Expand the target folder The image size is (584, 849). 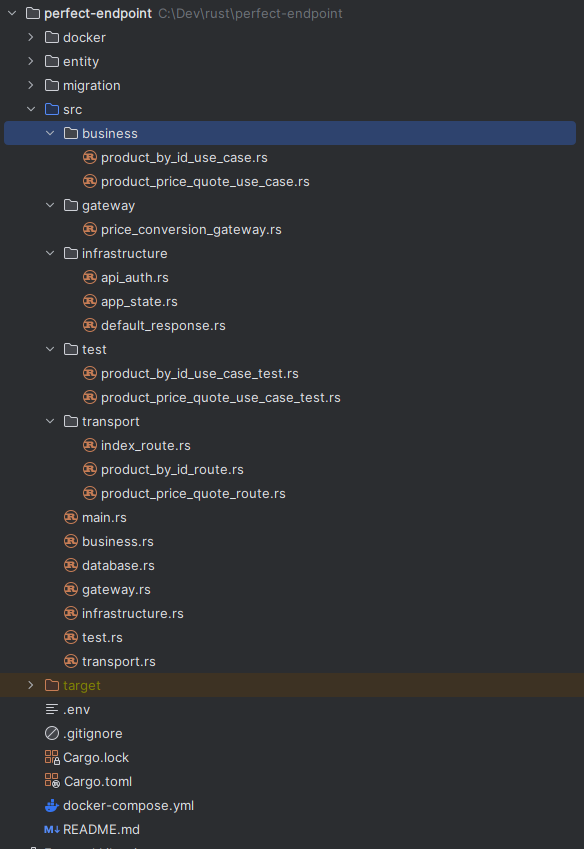(31, 685)
